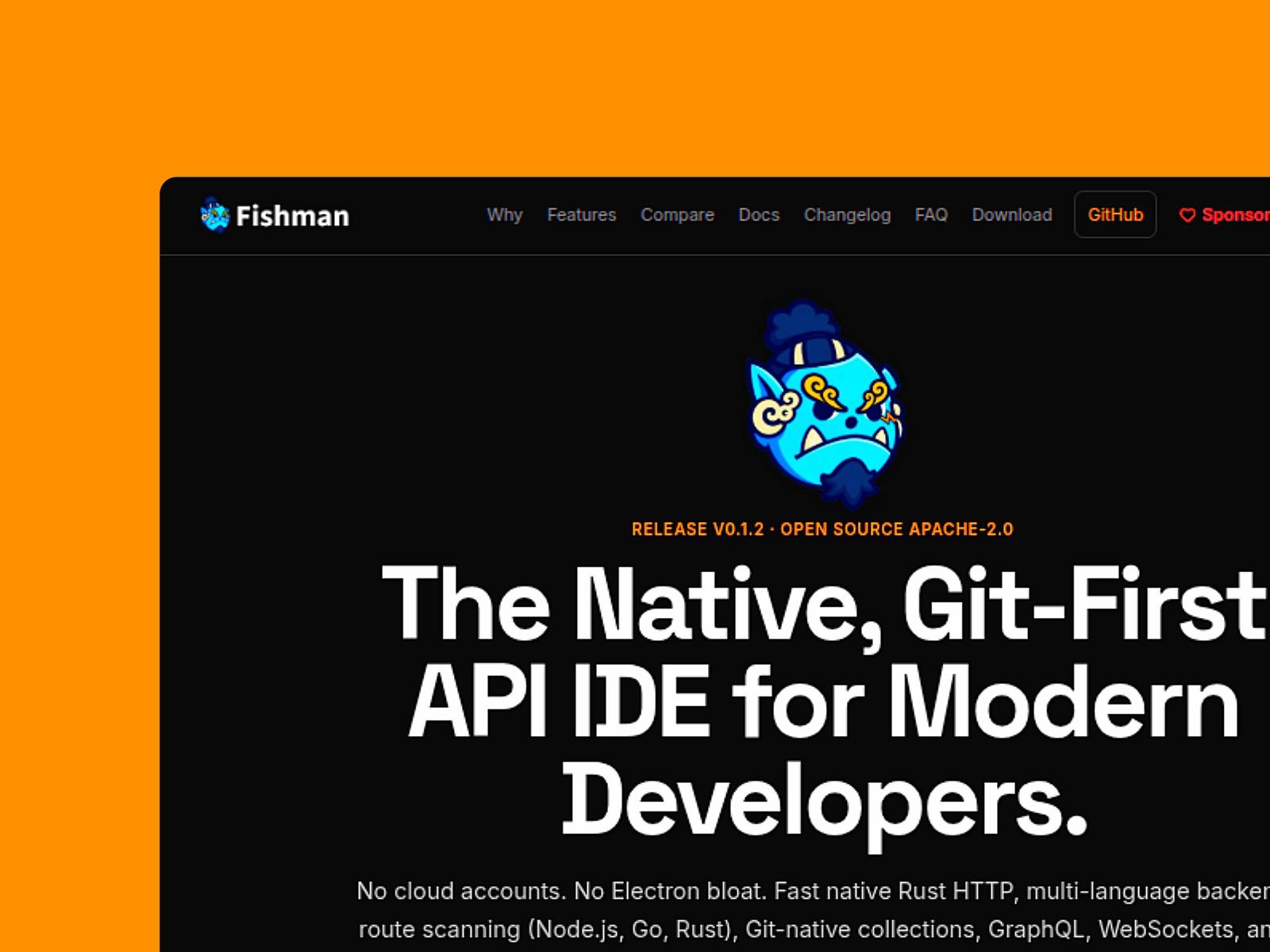
Task: Click the Fishman logo icon in navbar
Action: tap(214, 215)
